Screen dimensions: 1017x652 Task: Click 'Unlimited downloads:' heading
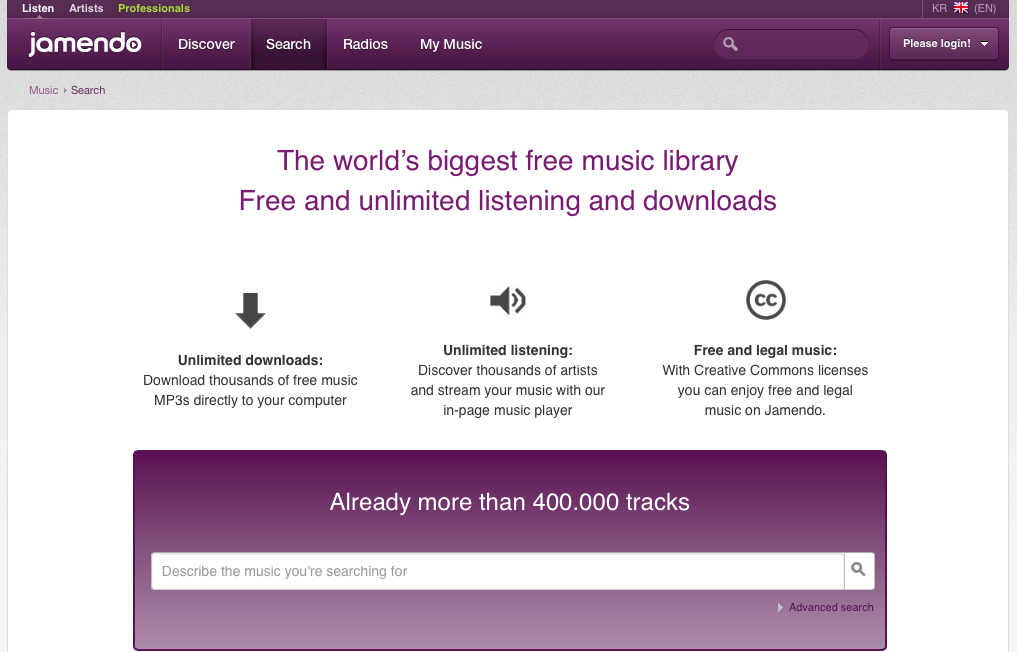tap(250, 360)
